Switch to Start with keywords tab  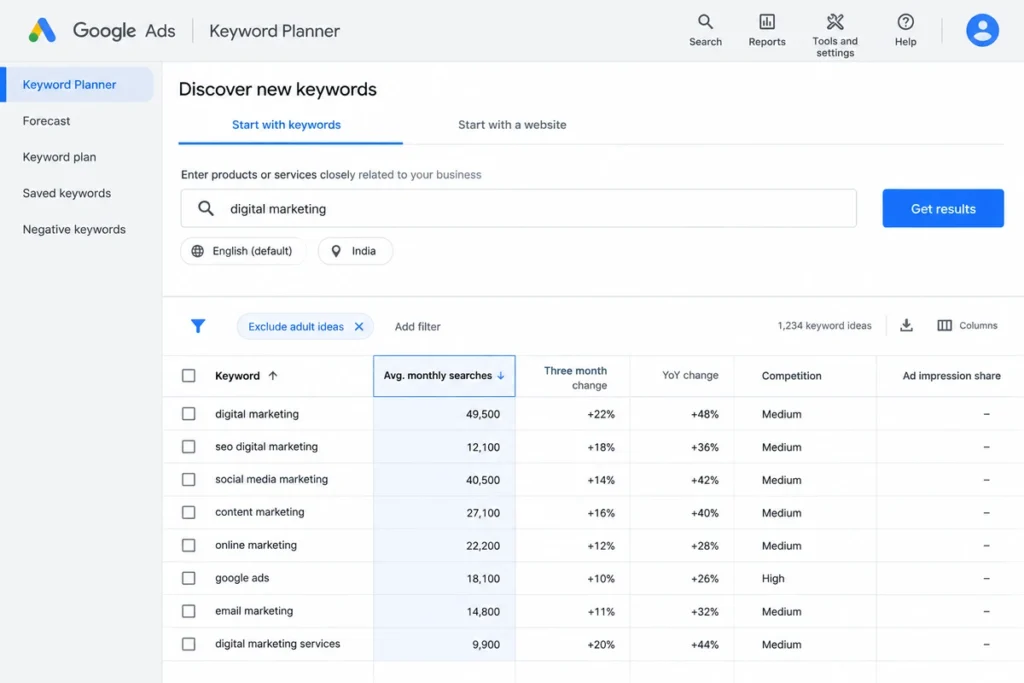pyautogui.click(x=286, y=125)
